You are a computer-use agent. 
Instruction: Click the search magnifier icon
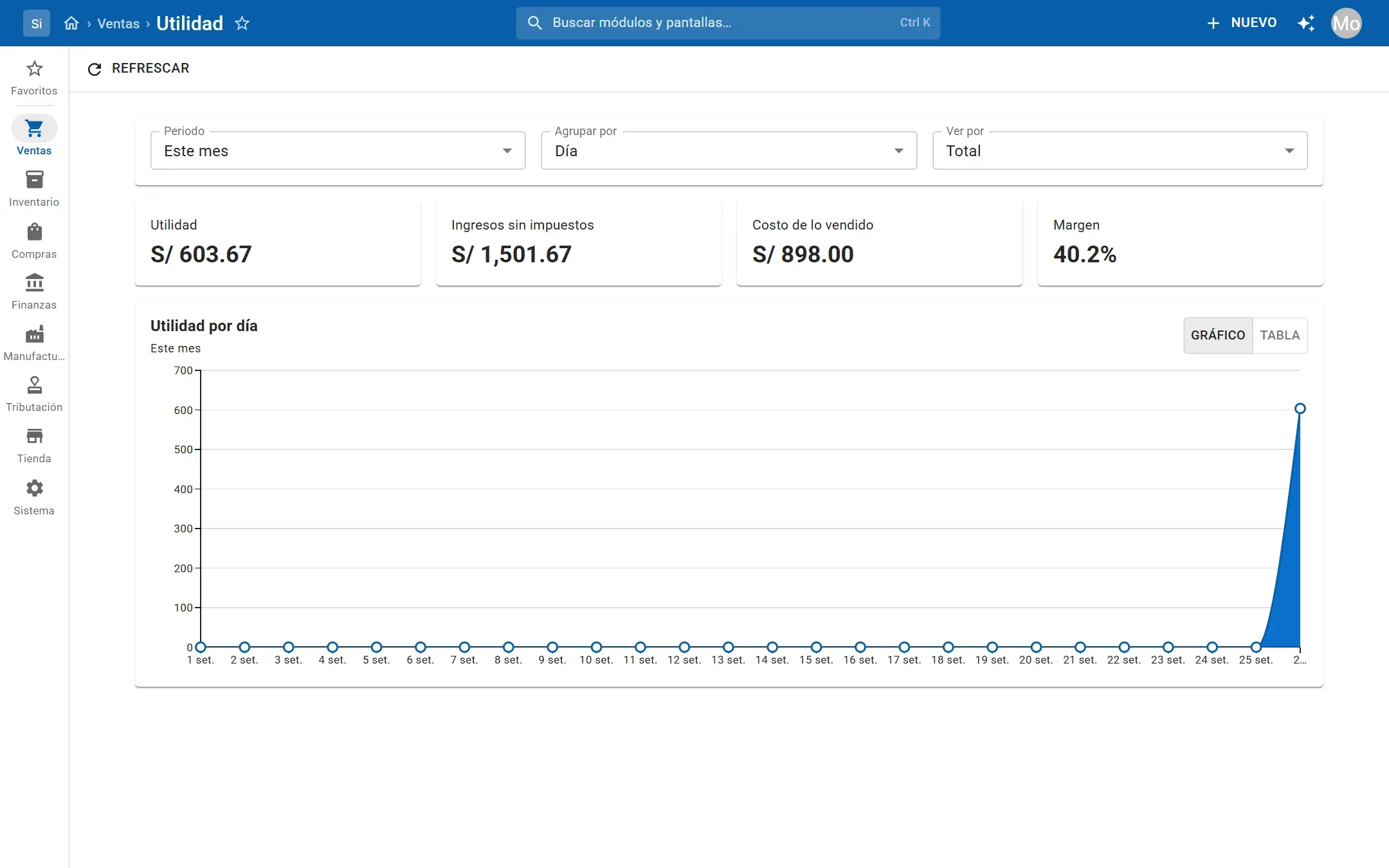(534, 23)
